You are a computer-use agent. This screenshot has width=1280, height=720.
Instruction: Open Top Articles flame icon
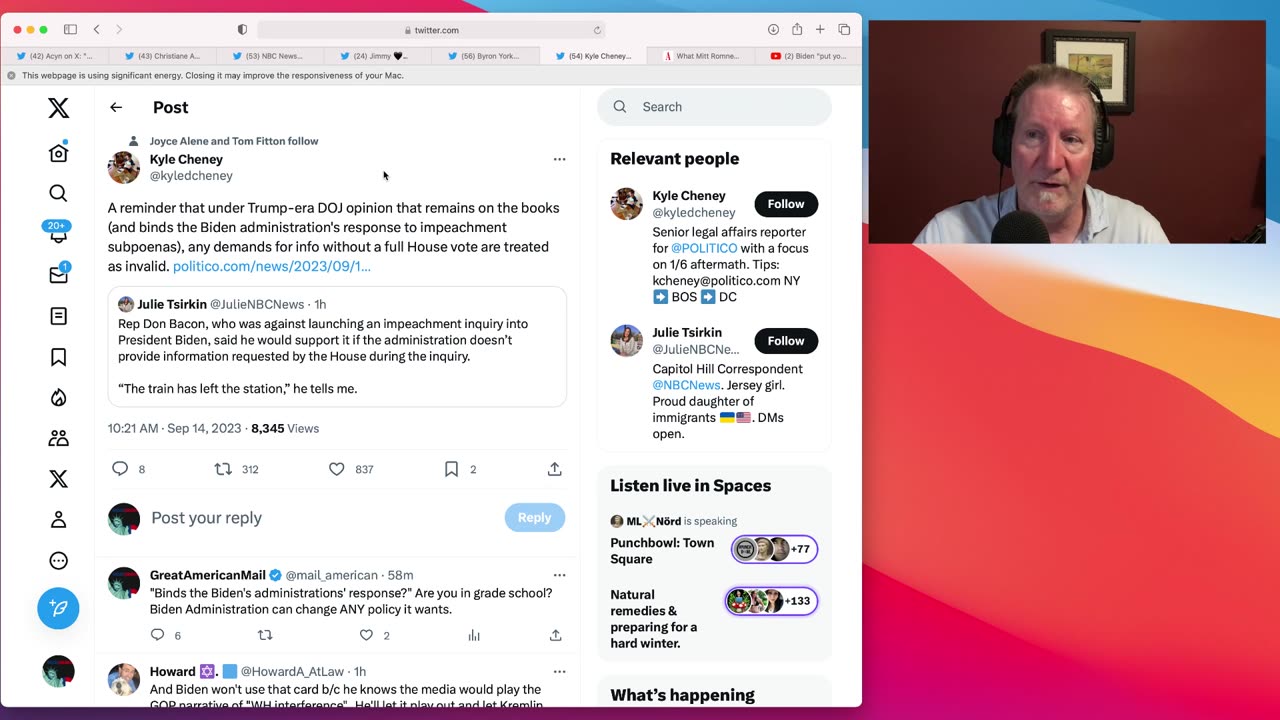point(58,398)
